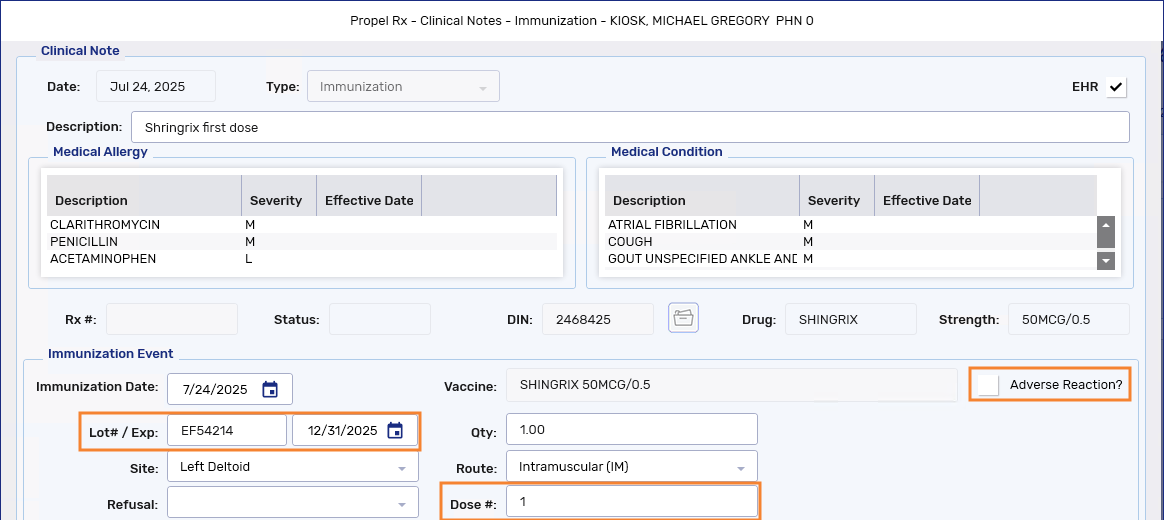1165x520 pixels.
Task: Click the Dose # input field
Action: 631,502
